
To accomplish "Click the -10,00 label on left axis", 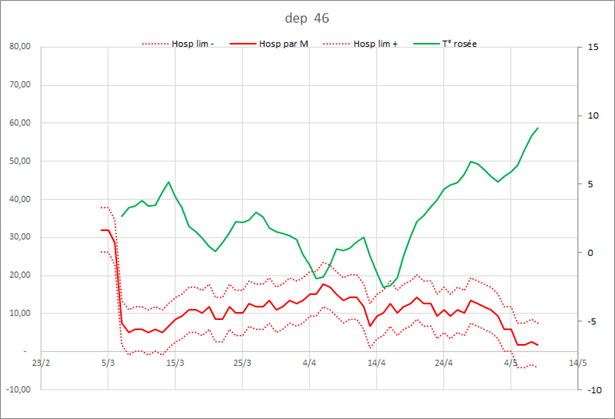I will (x=19, y=390).
